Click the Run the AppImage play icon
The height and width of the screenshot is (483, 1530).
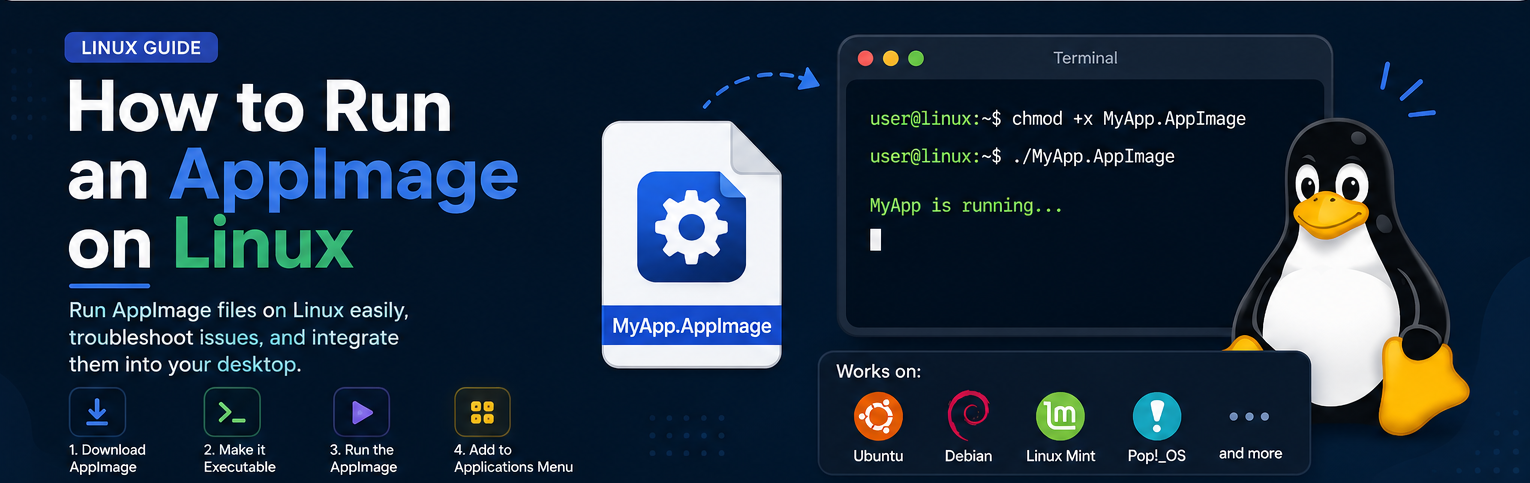(361, 412)
